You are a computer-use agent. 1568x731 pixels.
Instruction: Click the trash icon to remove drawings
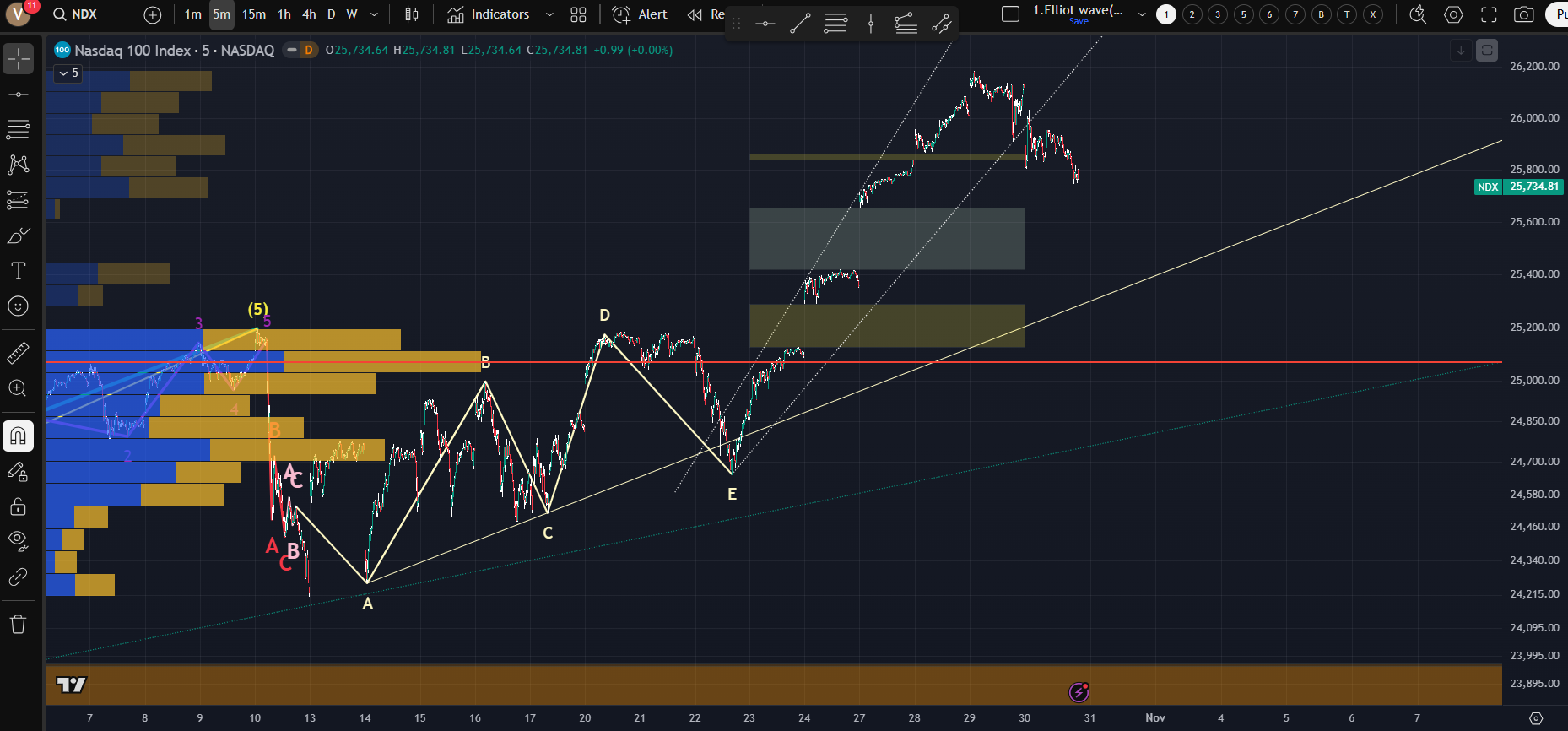pyautogui.click(x=18, y=625)
